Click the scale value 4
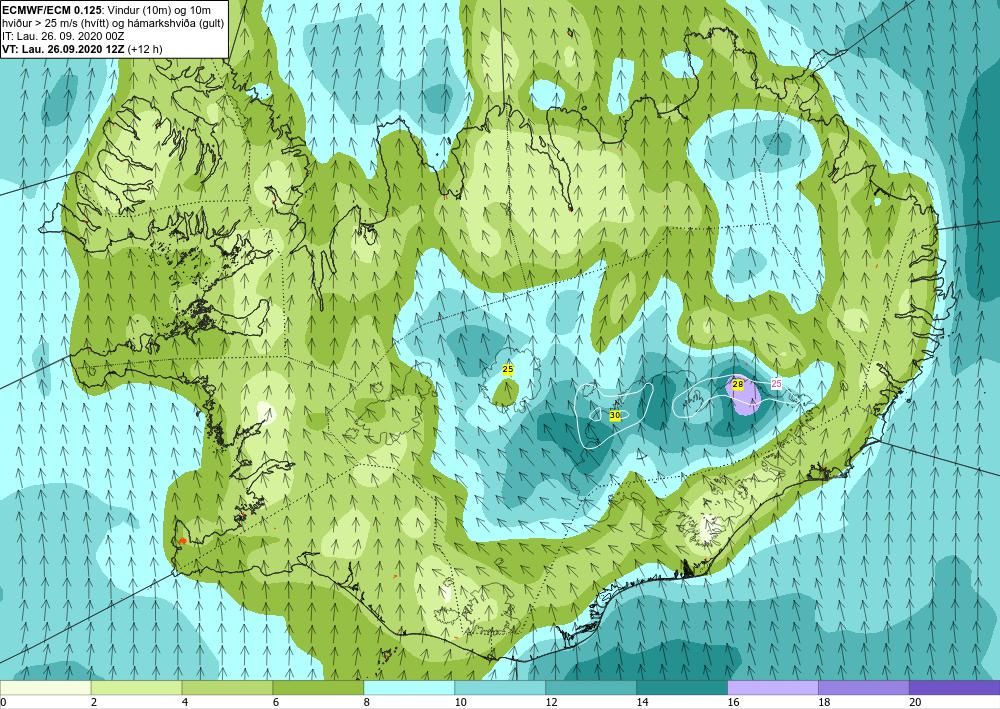1000x709 pixels. point(185,702)
